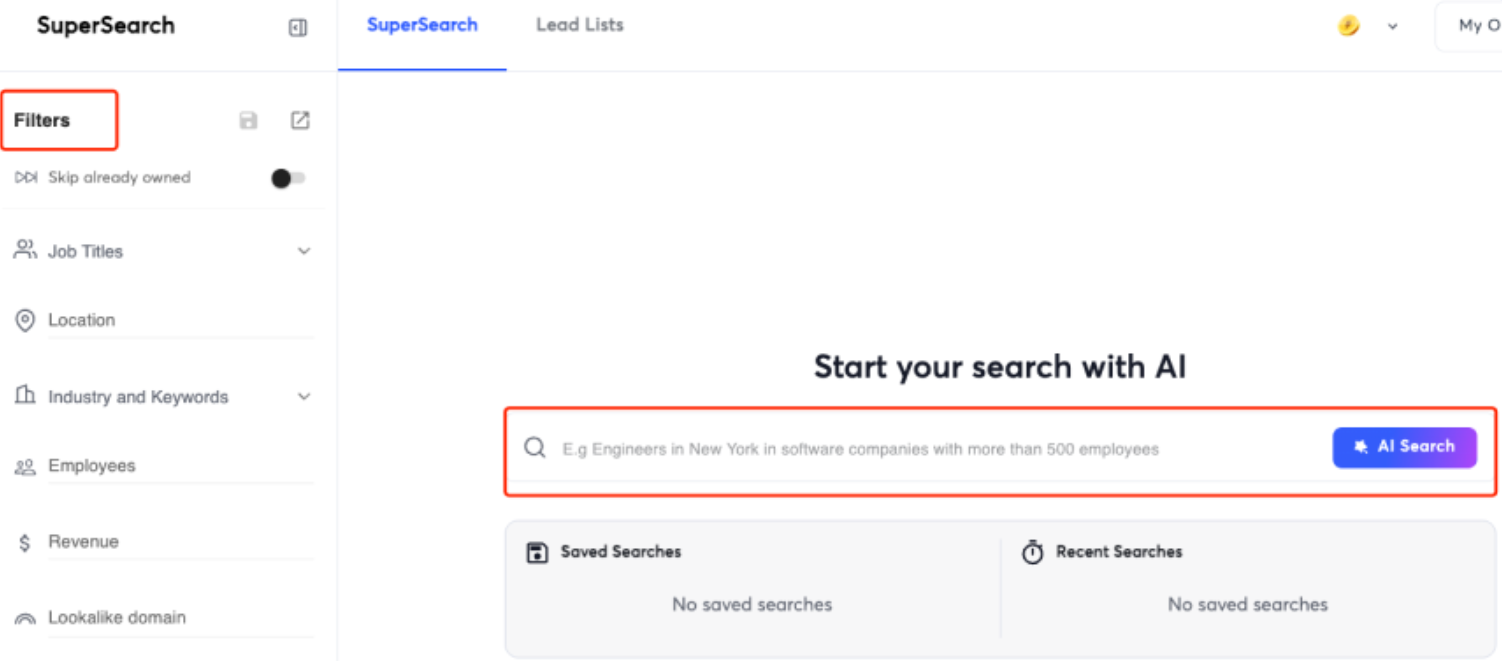Open the My O... organization button
1502x661 pixels.
pyautogui.click(x=1468, y=27)
